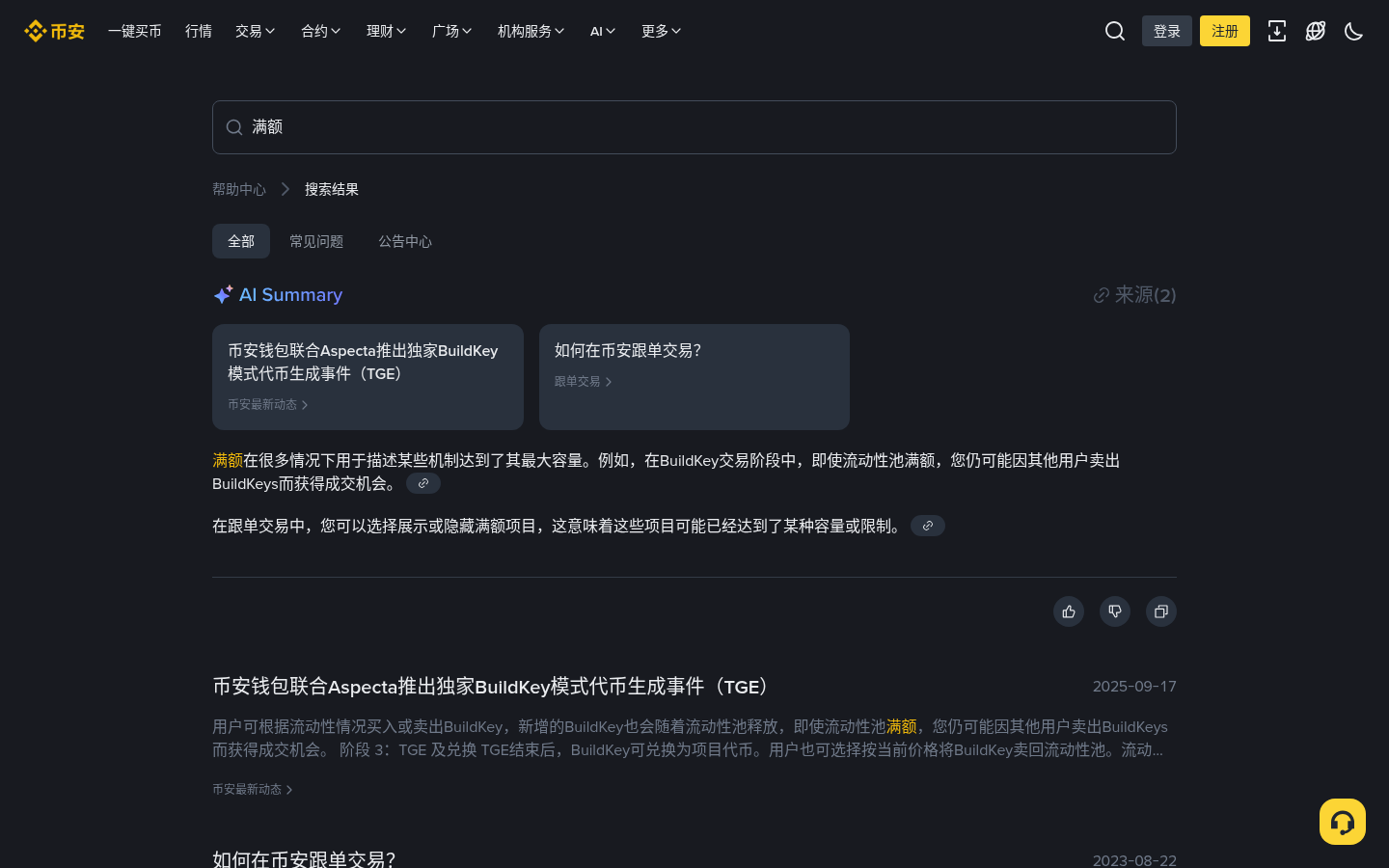Image resolution: width=1389 pixels, height=868 pixels.
Task: Click the 登录 button
Action: (1167, 31)
